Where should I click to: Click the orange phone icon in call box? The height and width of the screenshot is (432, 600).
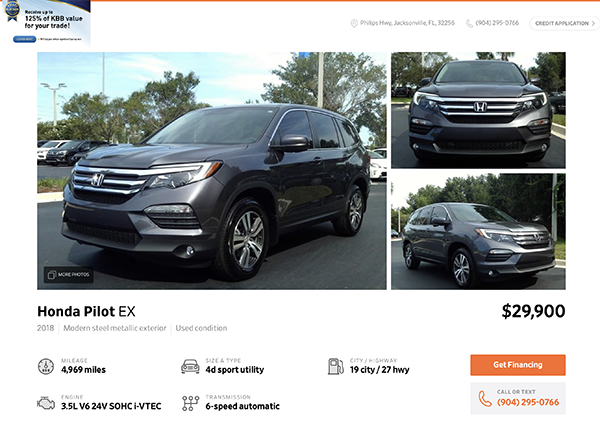485,399
